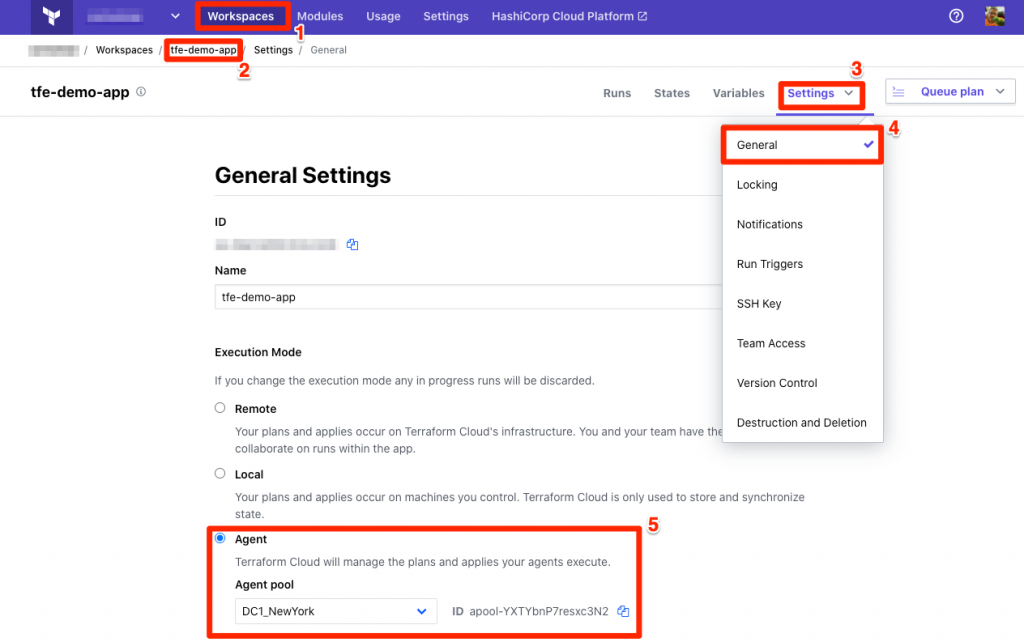Click the external link icon on HashiCorp Cloud Platform
This screenshot has width=1024, height=642.
coord(643,16)
